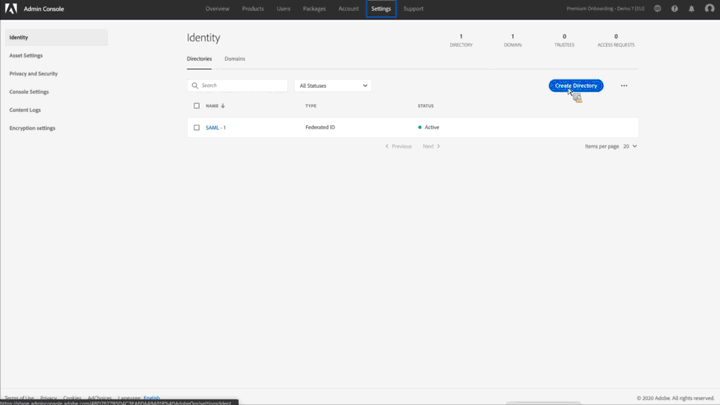Sort by the Name column arrow

(x=223, y=106)
